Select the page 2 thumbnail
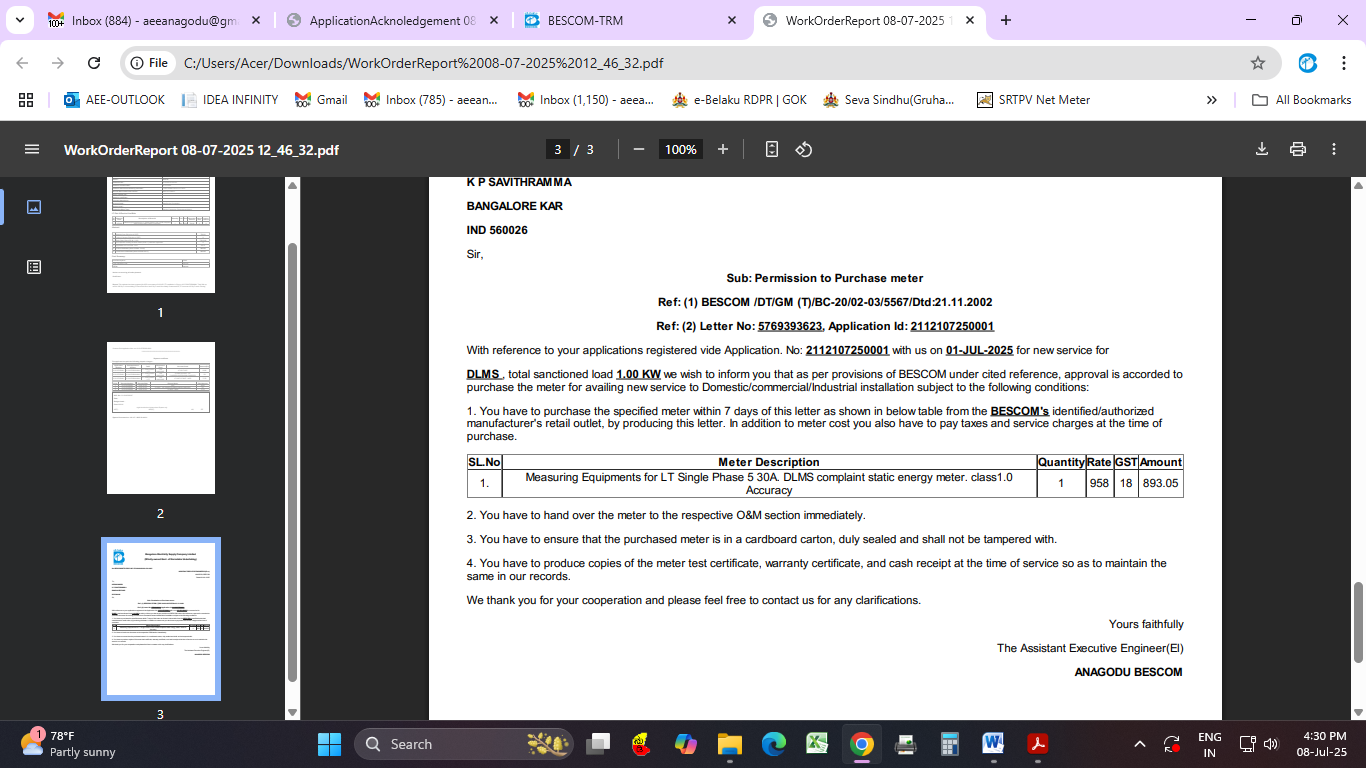Image resolution: width=1366 pixels, height=768 pixels. click(161, 418)
